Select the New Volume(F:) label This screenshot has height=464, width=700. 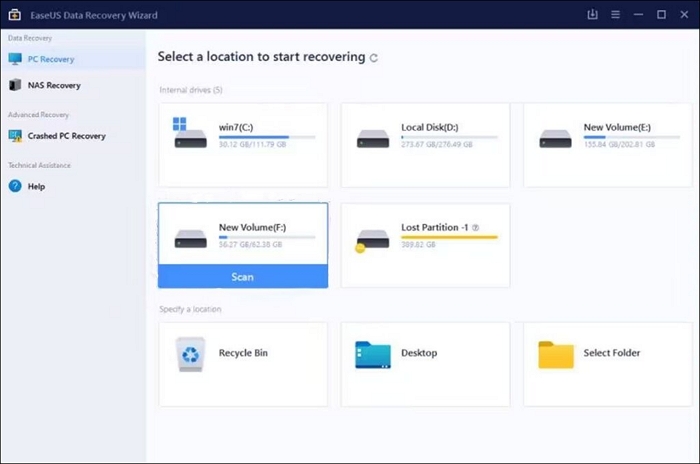pos(252,227)
